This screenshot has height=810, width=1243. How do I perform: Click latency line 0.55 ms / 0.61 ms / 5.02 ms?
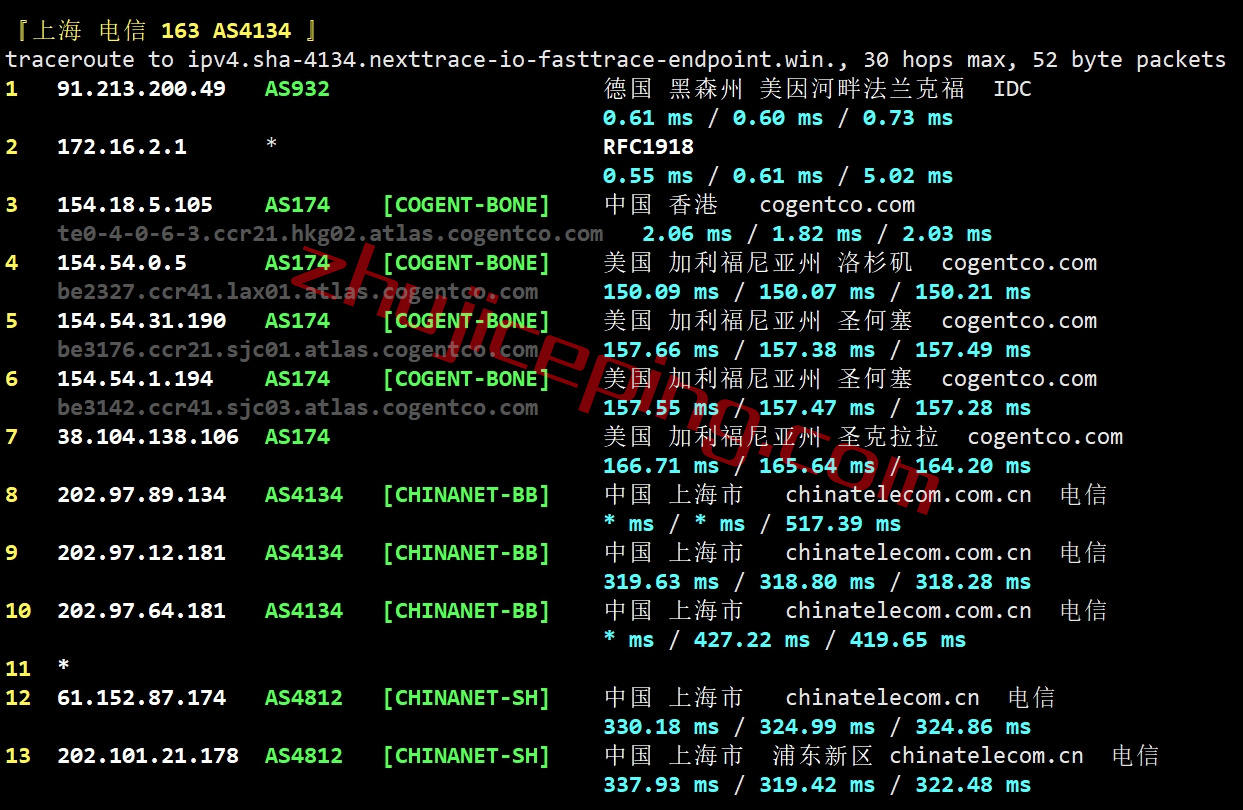(778, 176)
